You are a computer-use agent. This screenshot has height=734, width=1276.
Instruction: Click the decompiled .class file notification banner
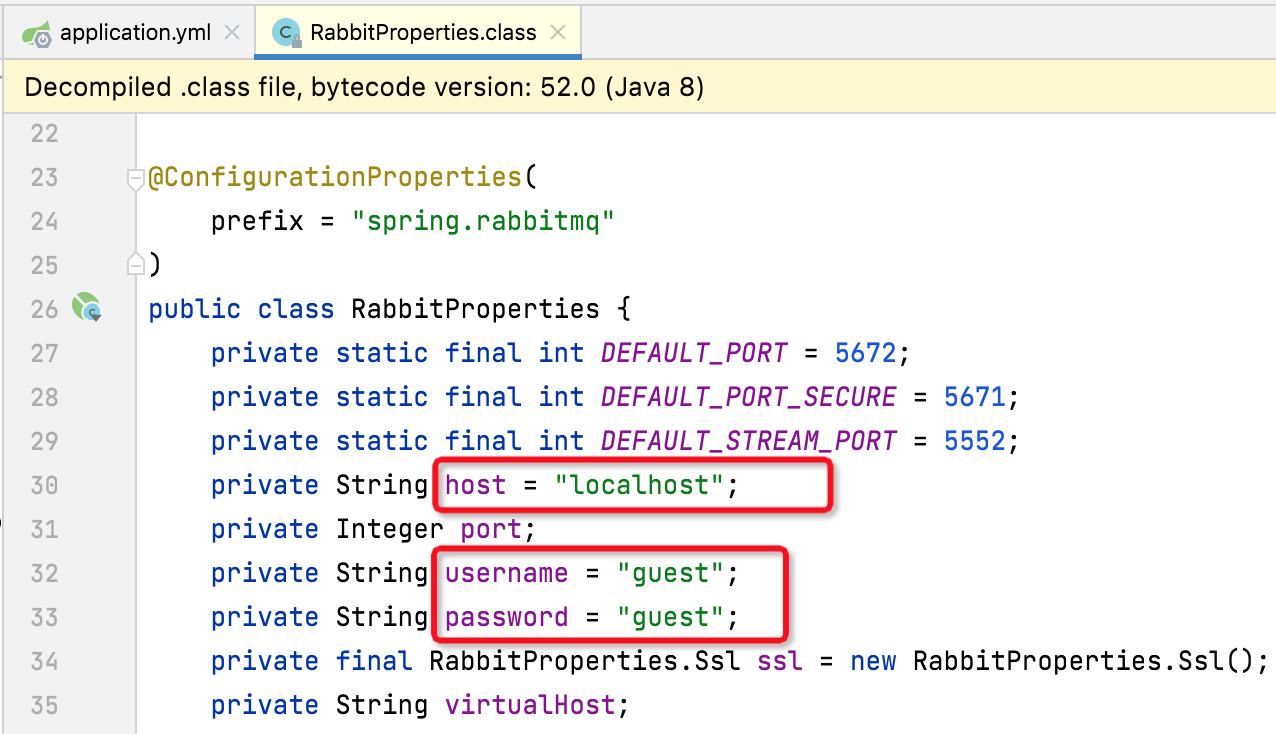(x=638, y=87)
